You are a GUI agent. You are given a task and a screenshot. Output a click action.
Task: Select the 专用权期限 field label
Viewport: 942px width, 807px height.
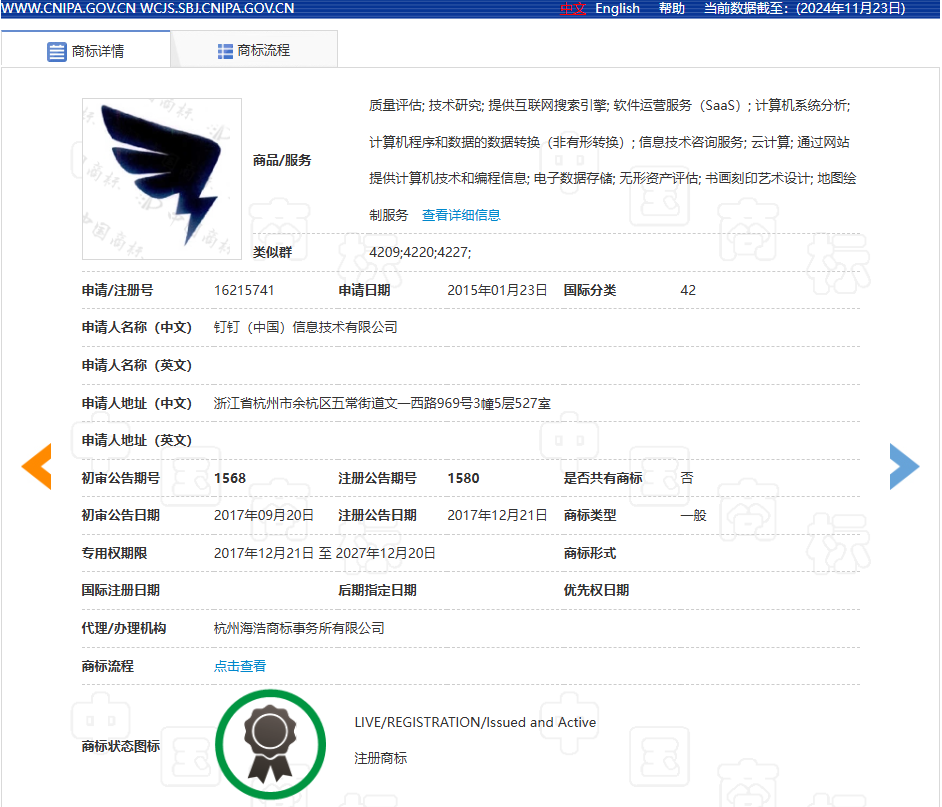click(x=114, y=553)
